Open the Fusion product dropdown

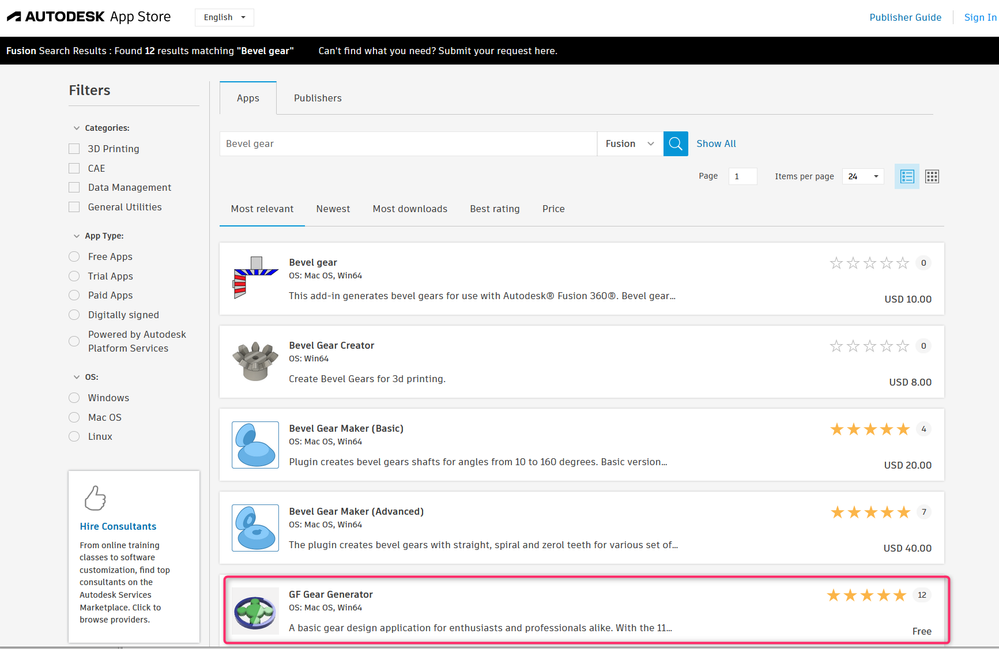click(x=629, y=144)
